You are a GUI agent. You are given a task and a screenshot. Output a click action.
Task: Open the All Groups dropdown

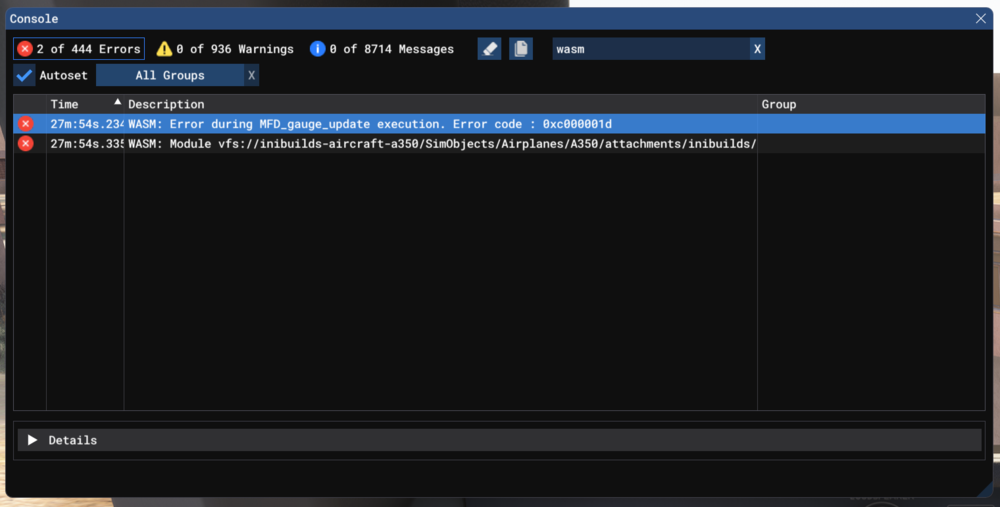click(169, 75)
